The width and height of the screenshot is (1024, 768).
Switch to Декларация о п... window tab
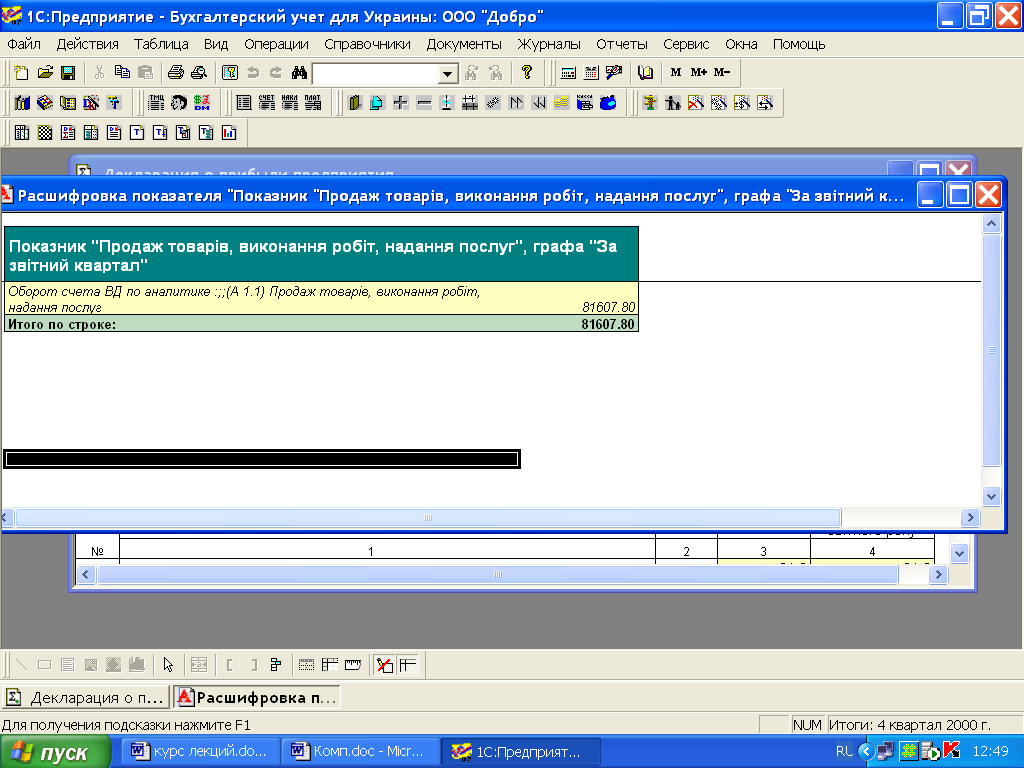pos(86,697)
